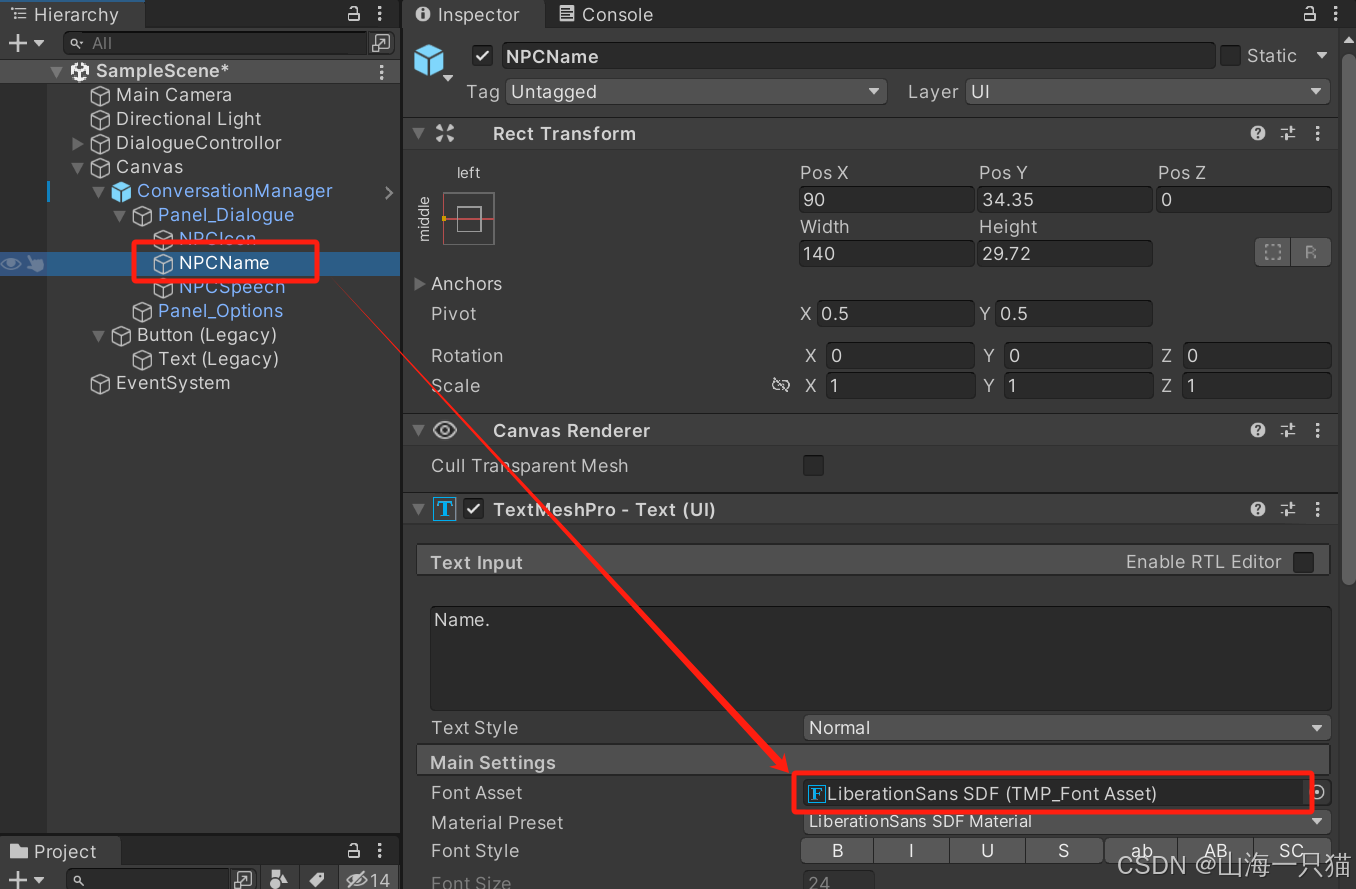
Task: Enable the Static checkbox
Action: click(1230, 56)
